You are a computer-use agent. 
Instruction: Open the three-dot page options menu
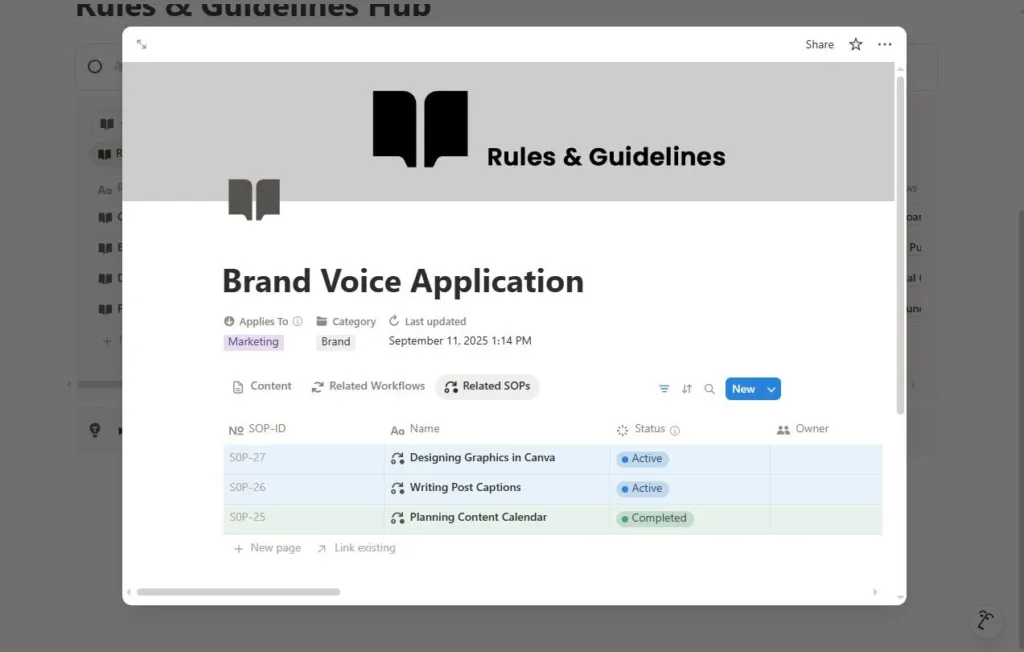[884, 45]
